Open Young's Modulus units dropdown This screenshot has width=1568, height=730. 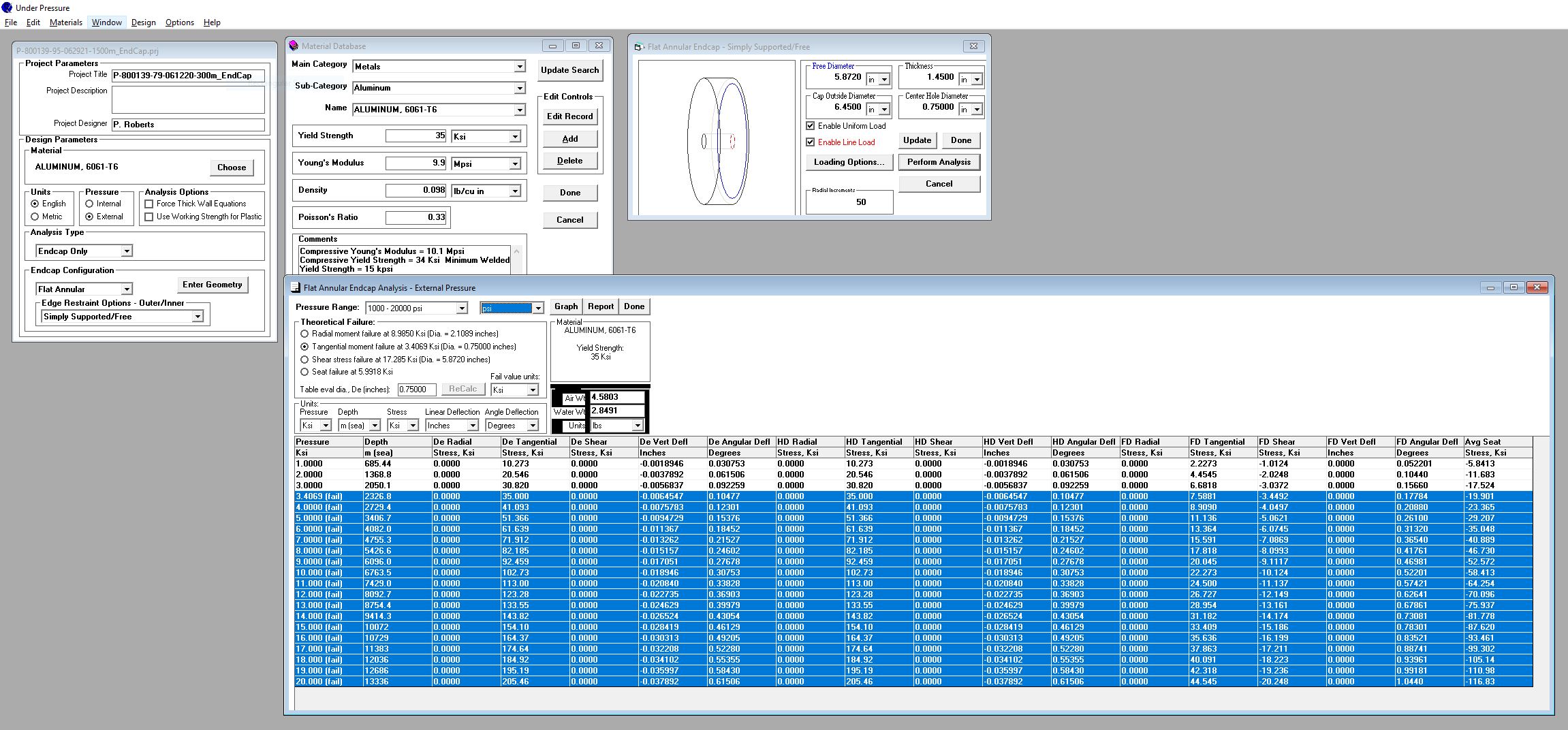coord(515,164)
